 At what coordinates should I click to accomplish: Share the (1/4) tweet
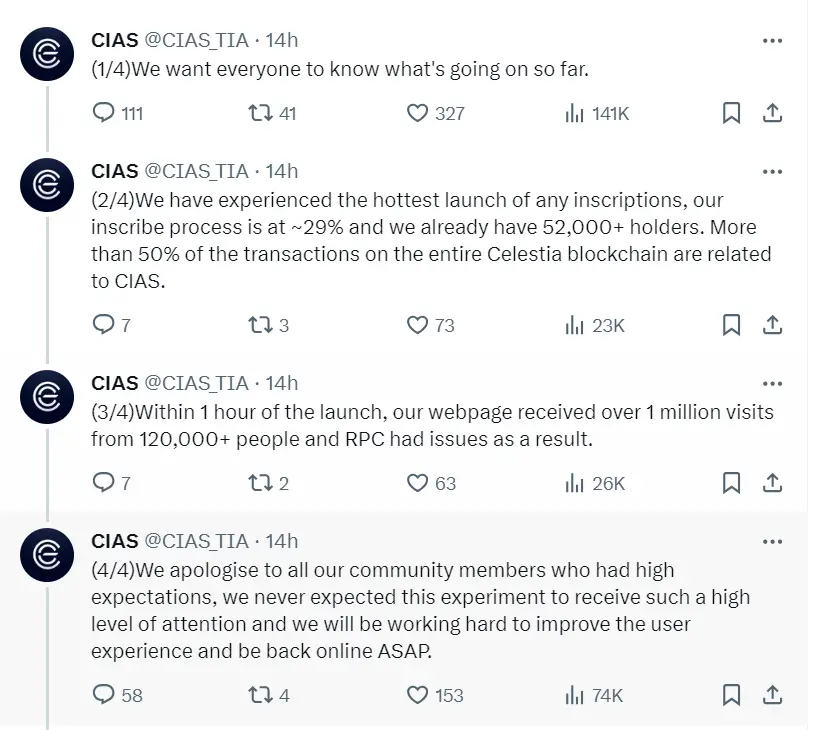click(771, 113)
